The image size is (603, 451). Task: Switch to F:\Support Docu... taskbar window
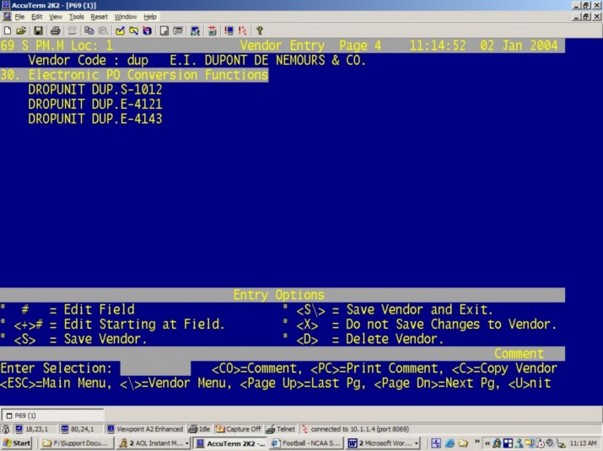click(x=76, y=443)
